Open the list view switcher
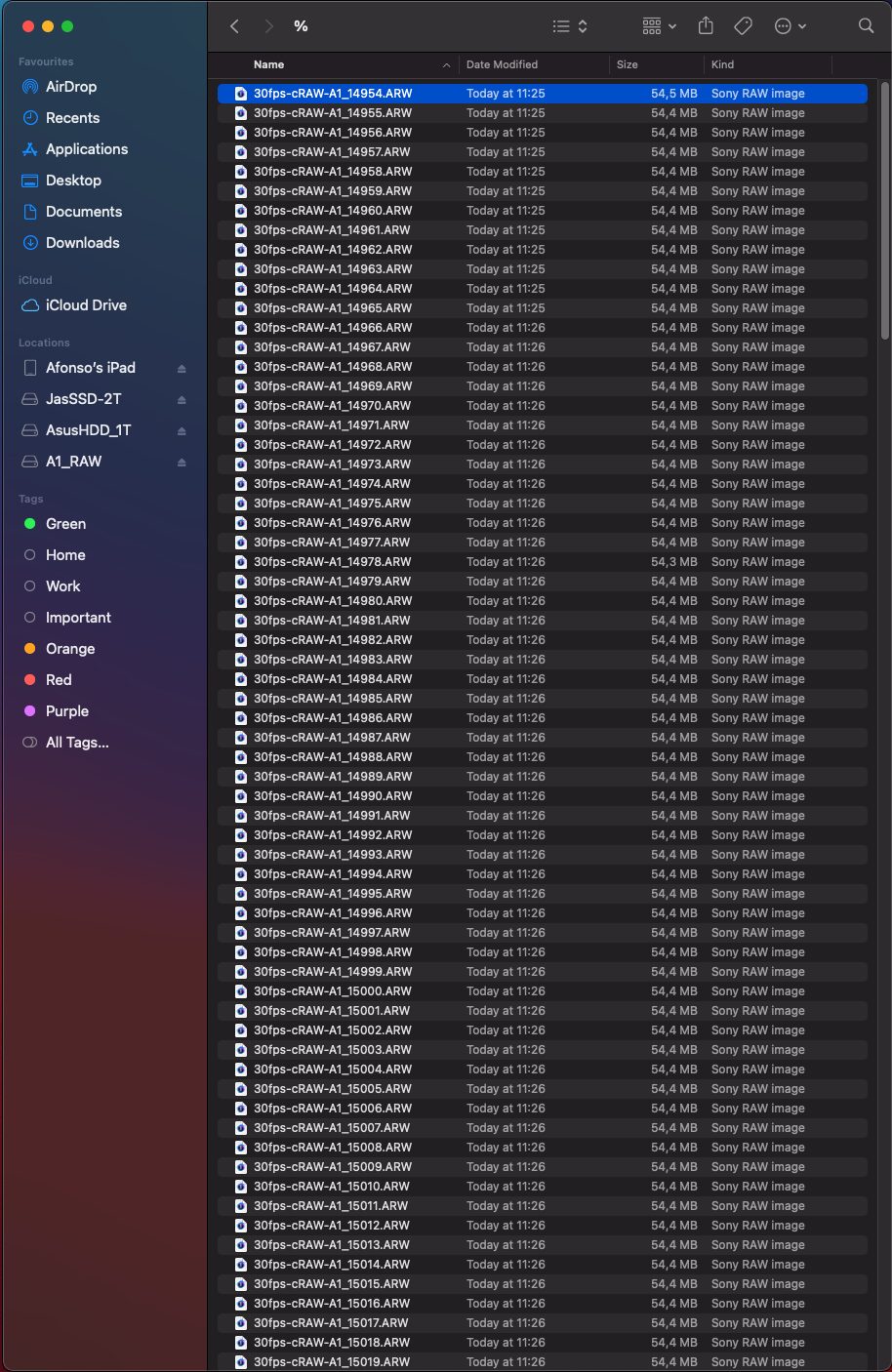Viewport: 892px width, 1372px height. [x=570, y=26]
